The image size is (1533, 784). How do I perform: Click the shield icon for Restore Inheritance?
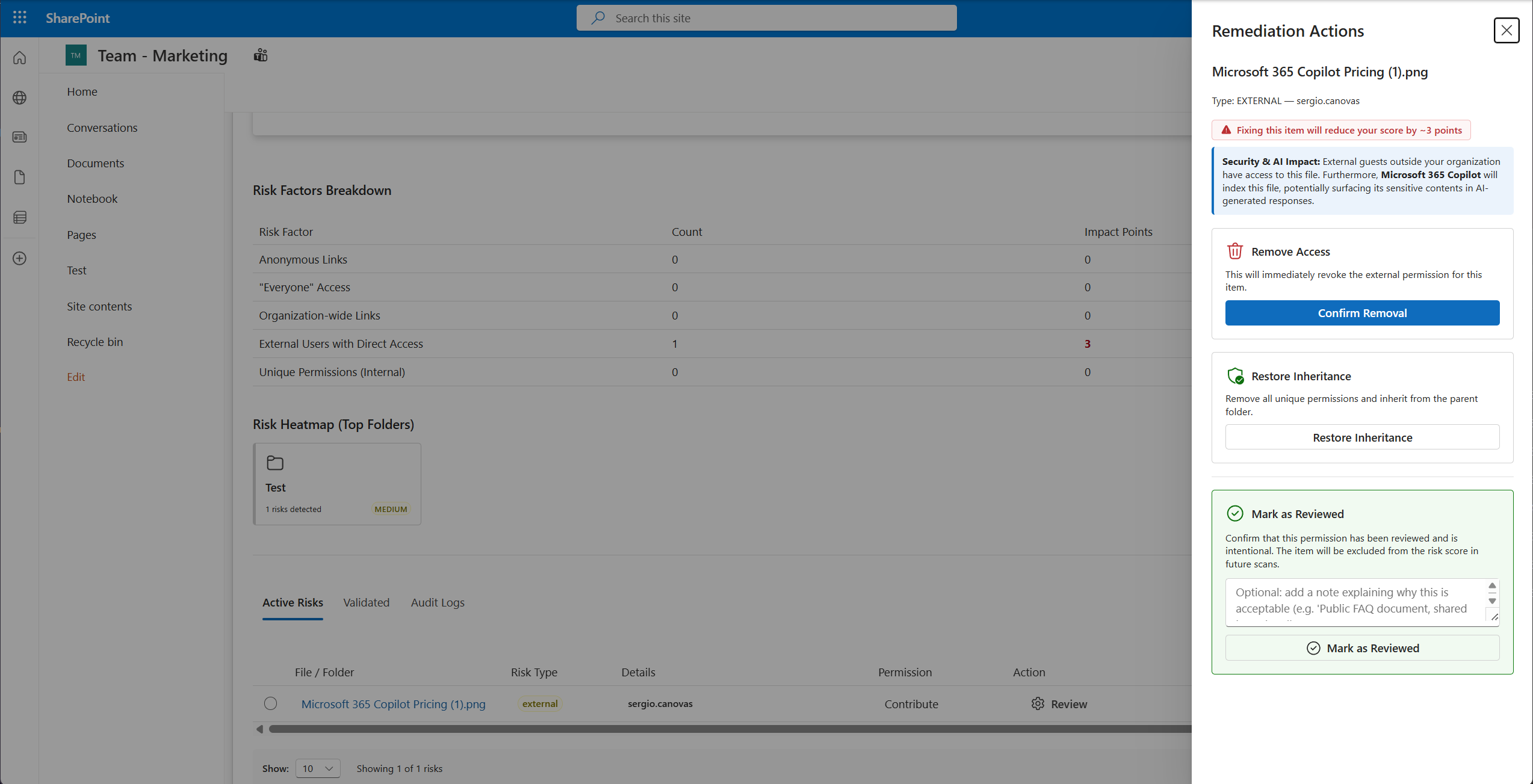(x=1236, y=376)
